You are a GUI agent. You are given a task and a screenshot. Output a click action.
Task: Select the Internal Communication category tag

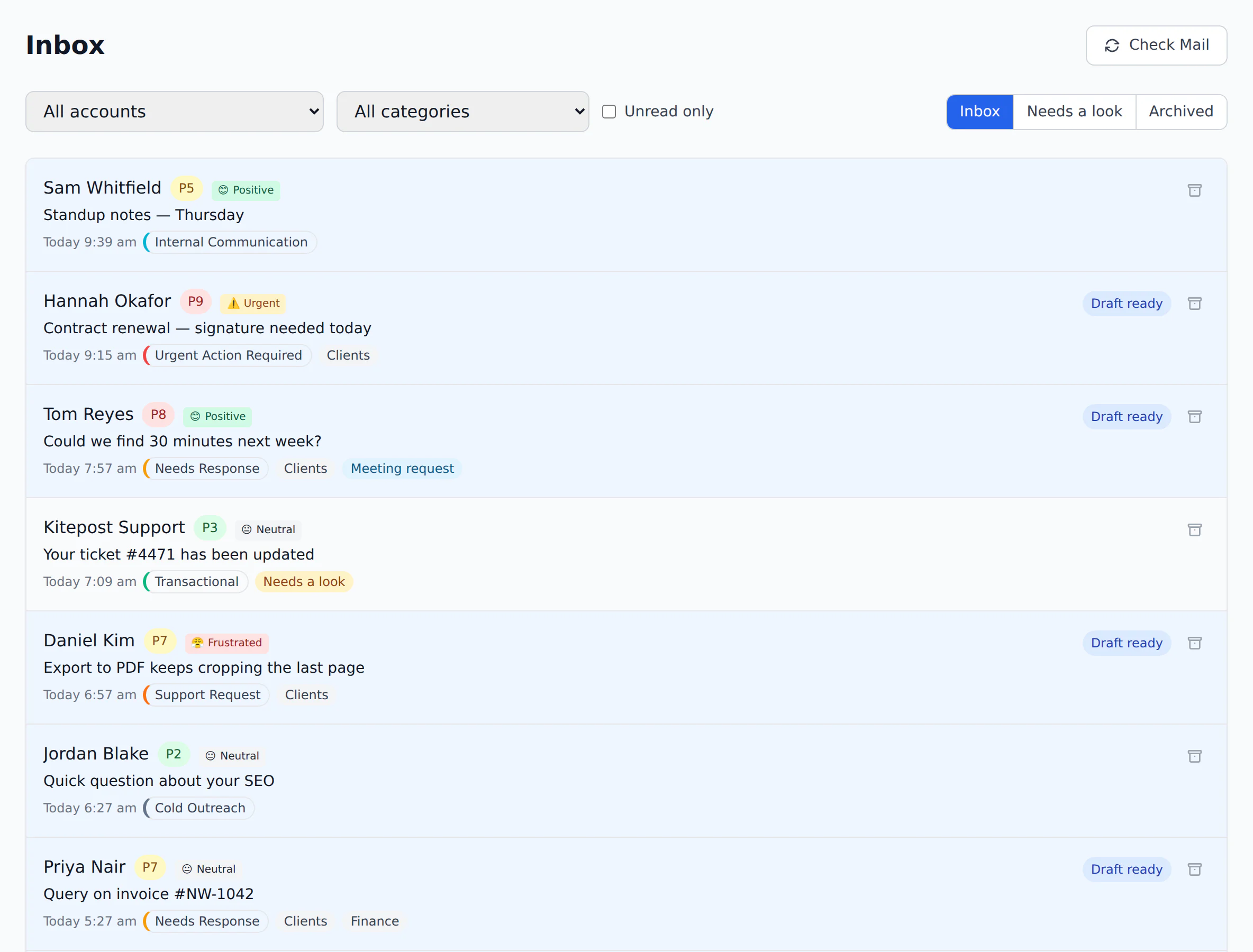point(230,242)
